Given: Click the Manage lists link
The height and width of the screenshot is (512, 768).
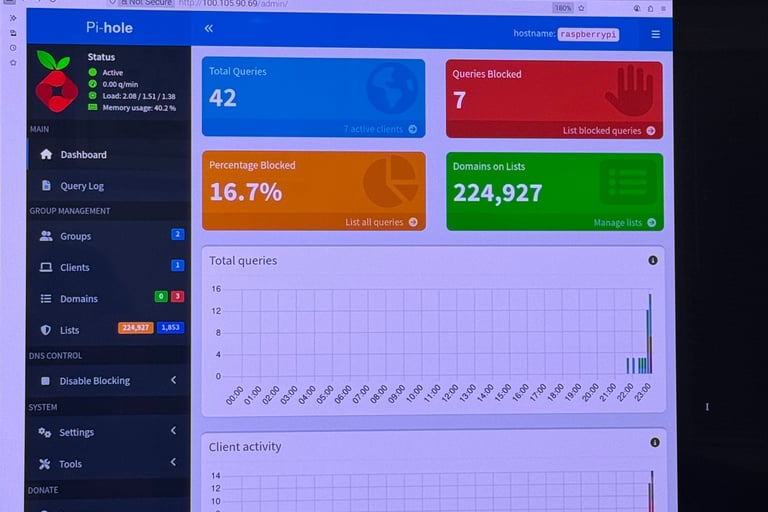Looking at the screenshot, I should [x=618, y=222].
